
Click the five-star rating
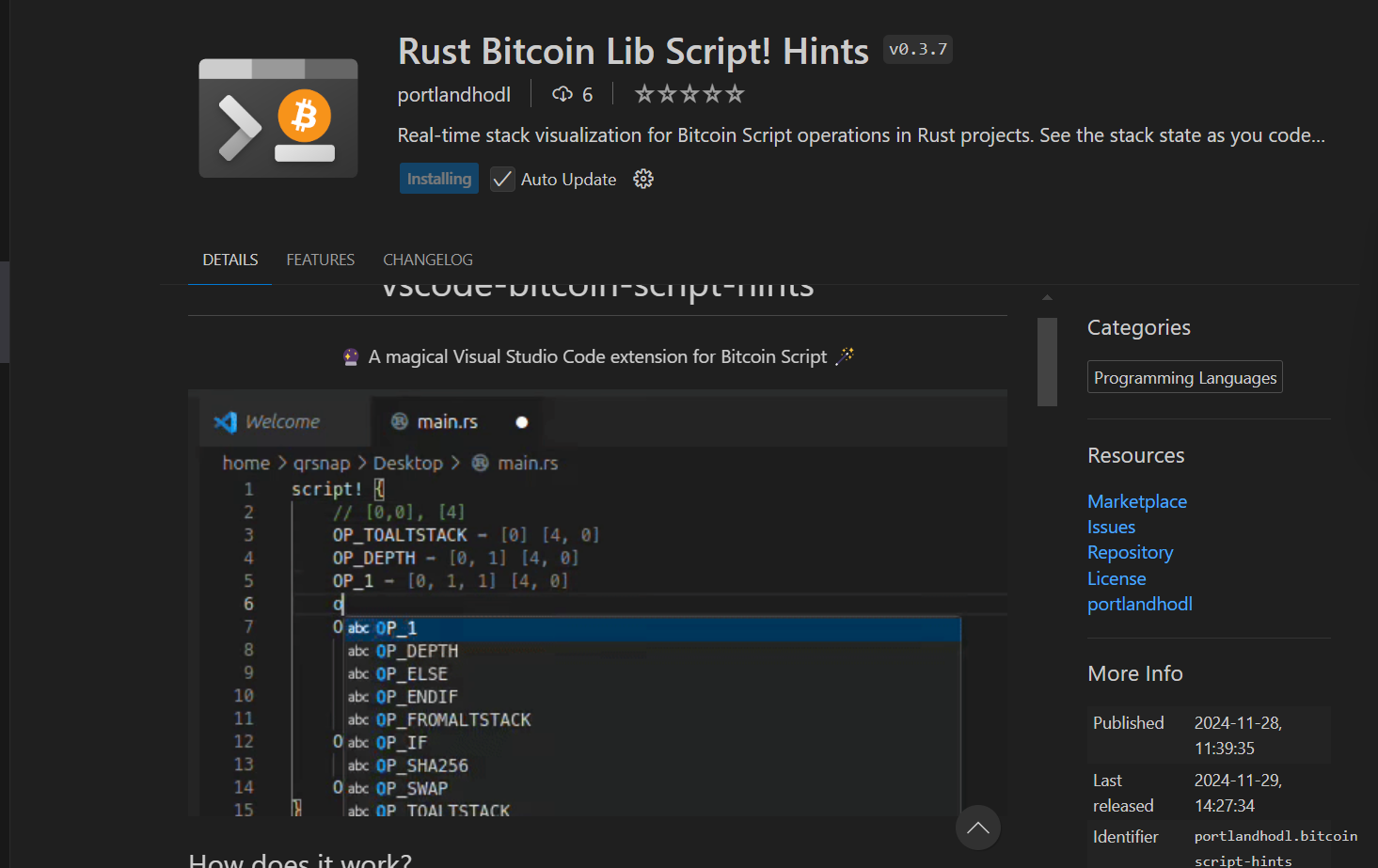pyautogui.click(x=689, y=94)
